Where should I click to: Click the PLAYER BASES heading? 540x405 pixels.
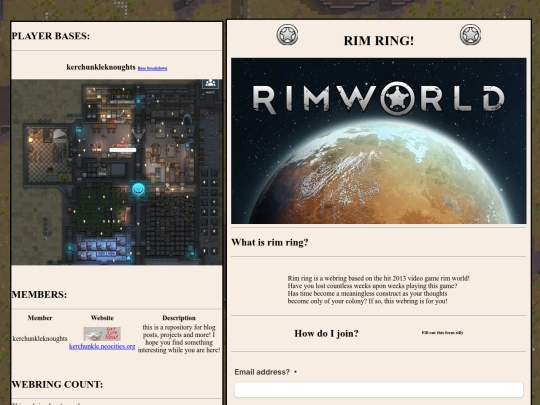[51, 36]
